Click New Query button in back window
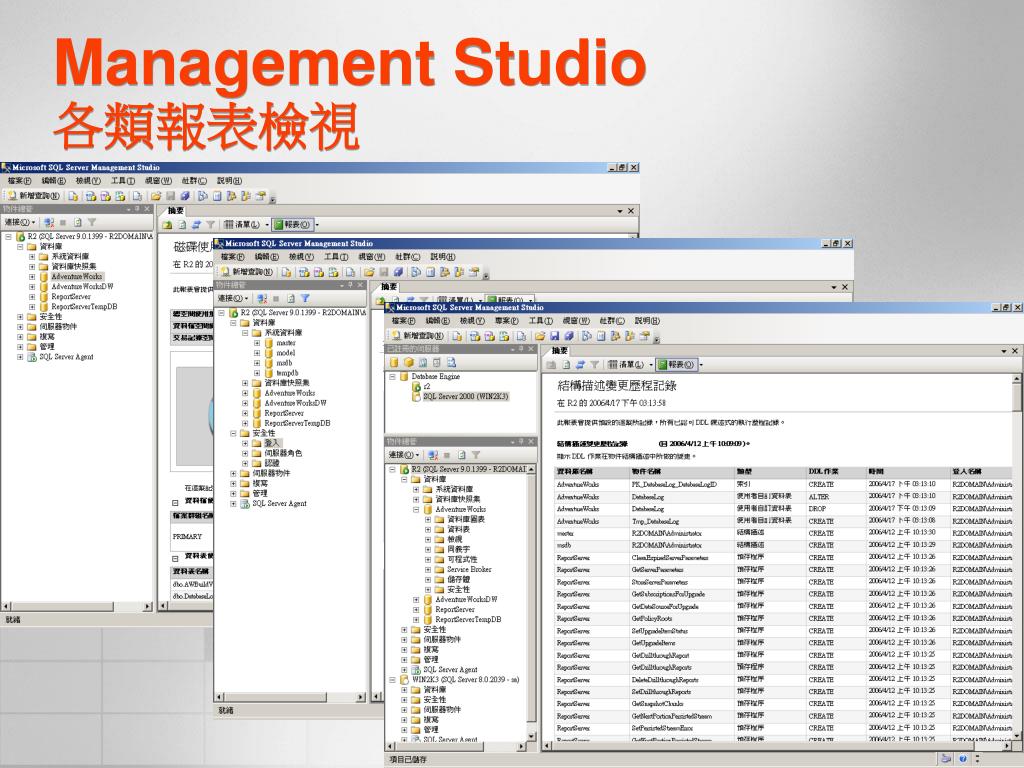The height and width of the screenshot is (768, 1024). click(x=33, y=195)
